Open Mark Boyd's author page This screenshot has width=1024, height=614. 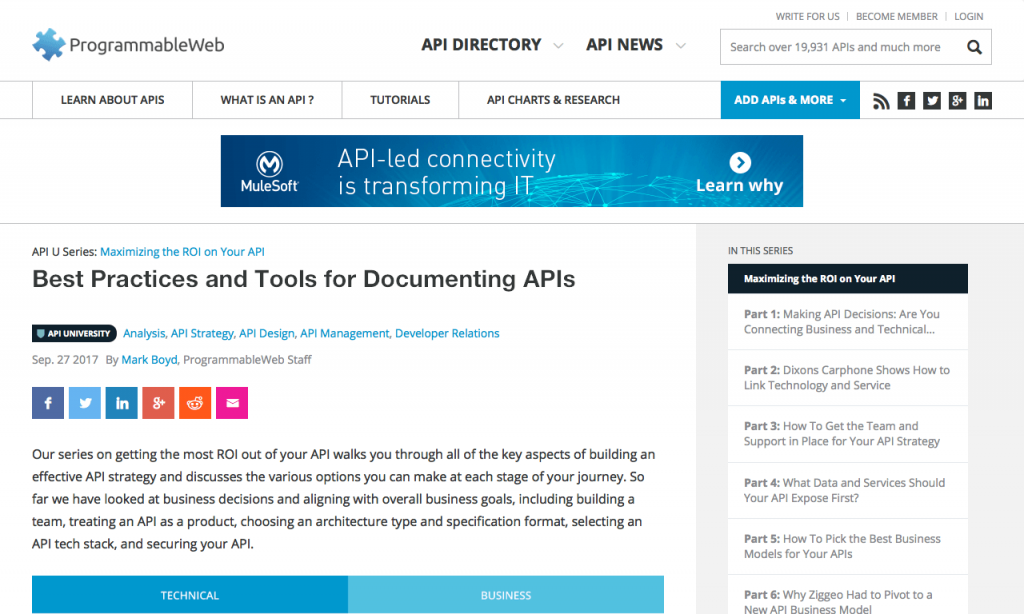pyautogui.click(x=149, y=359)
